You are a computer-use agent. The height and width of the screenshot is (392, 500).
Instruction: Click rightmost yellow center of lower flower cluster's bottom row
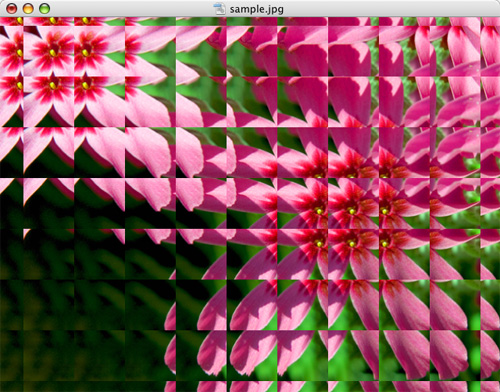[384, 244]
